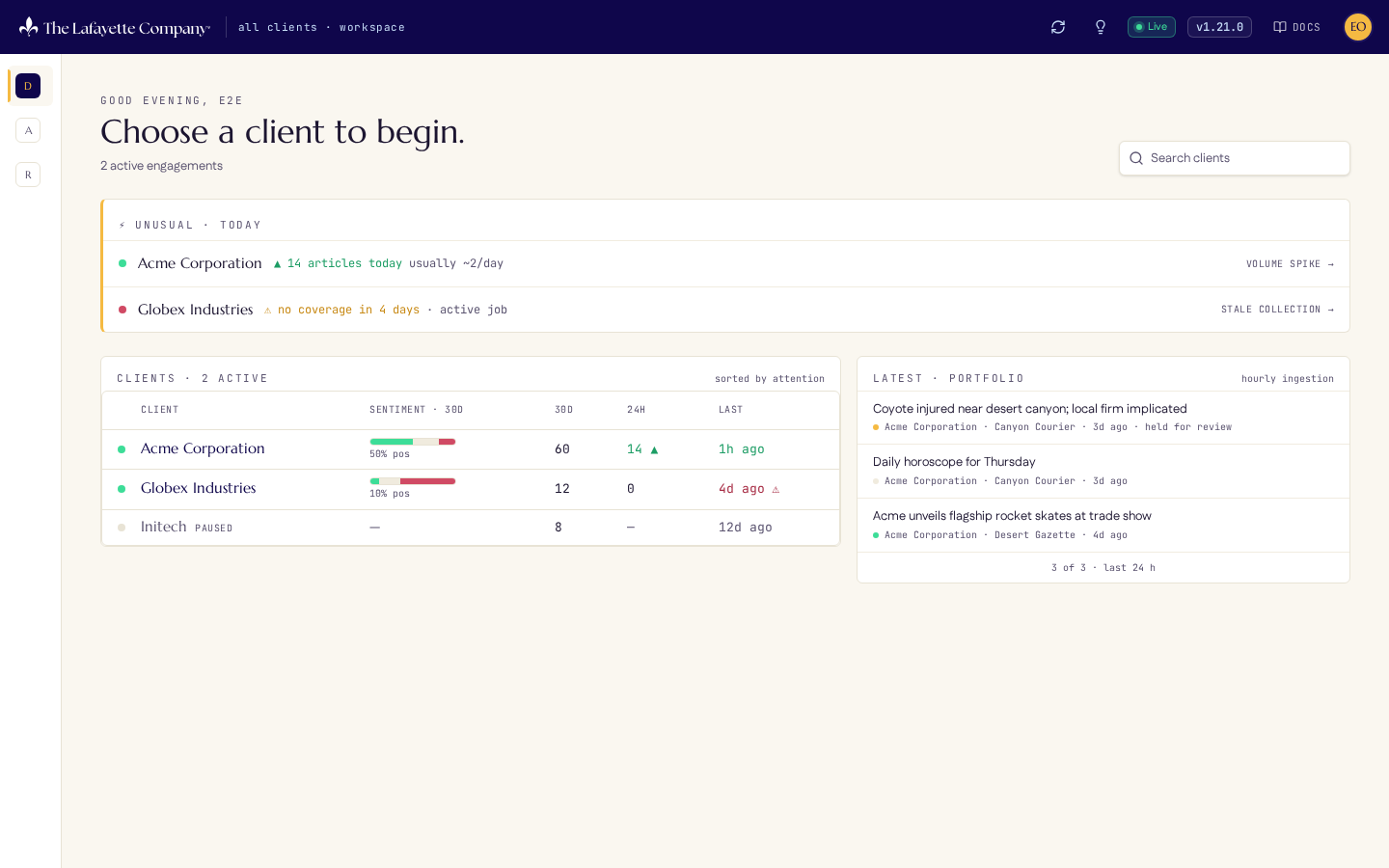Click Acme Corporation sentiment bar
This screenshot has width=1389, height=868.
click(x=413, y=442)
